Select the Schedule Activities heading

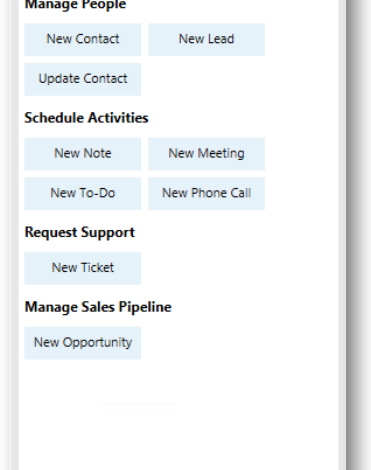point(86,118)
